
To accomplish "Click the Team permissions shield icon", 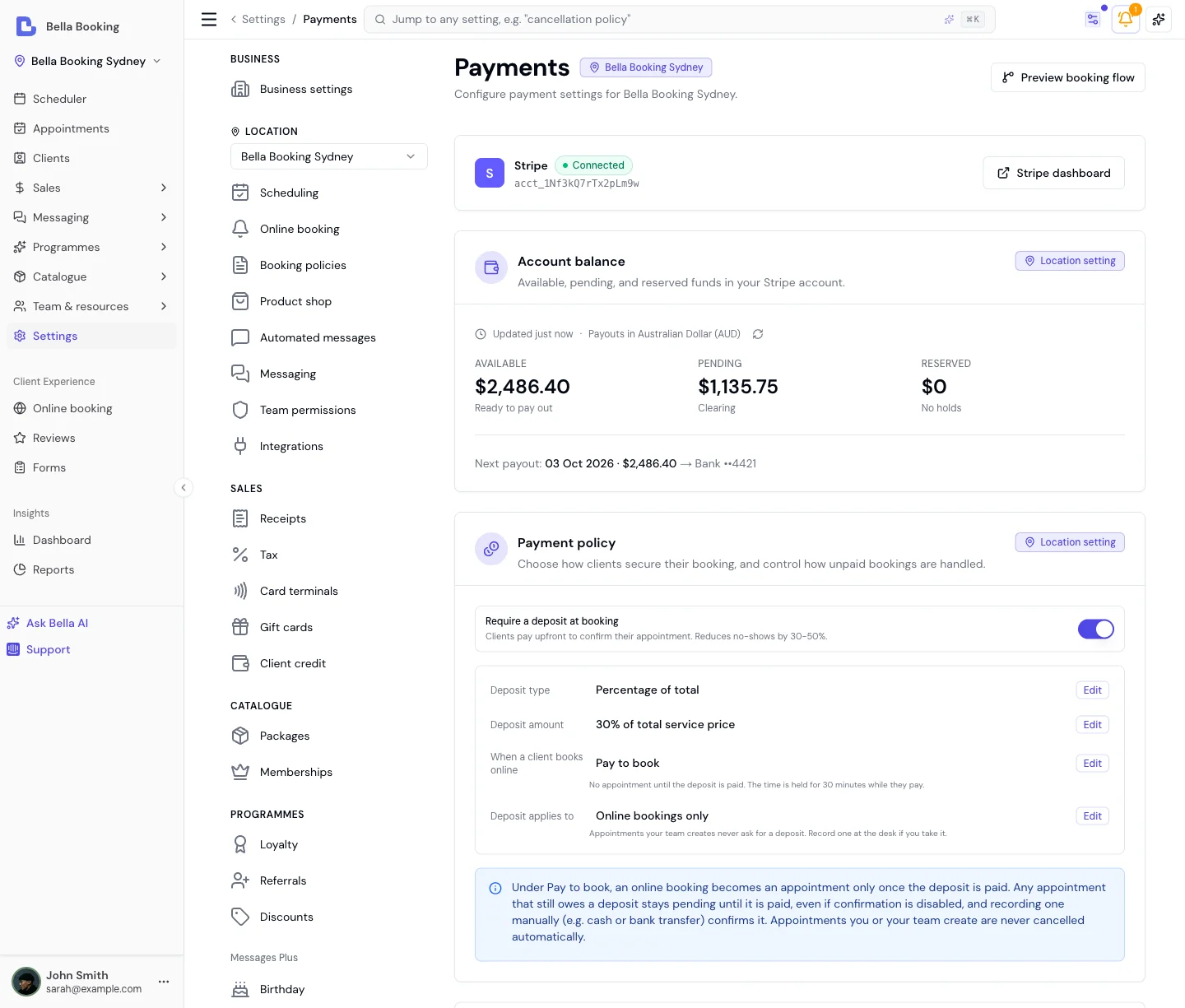I will (x=240, y=410).
